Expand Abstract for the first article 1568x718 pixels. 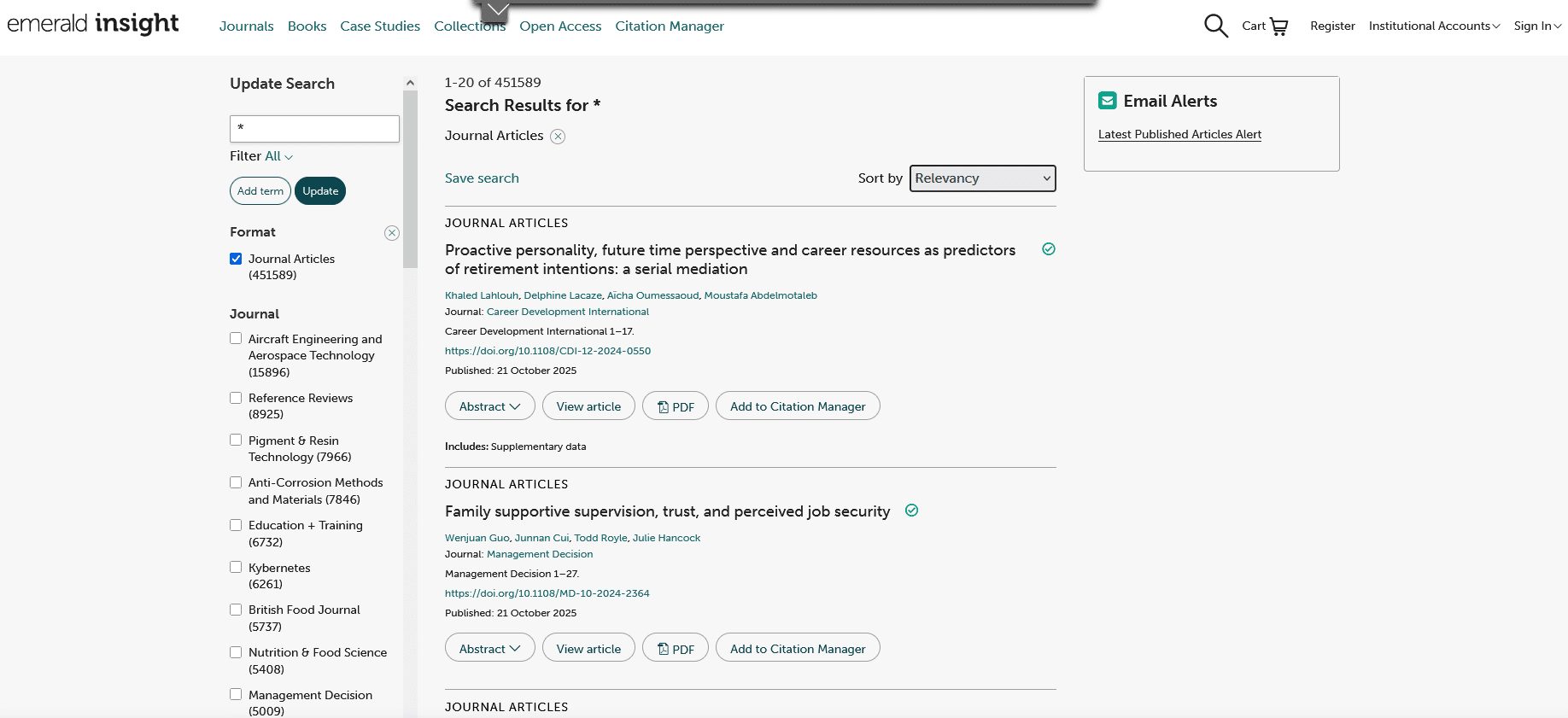coord(489,406)
